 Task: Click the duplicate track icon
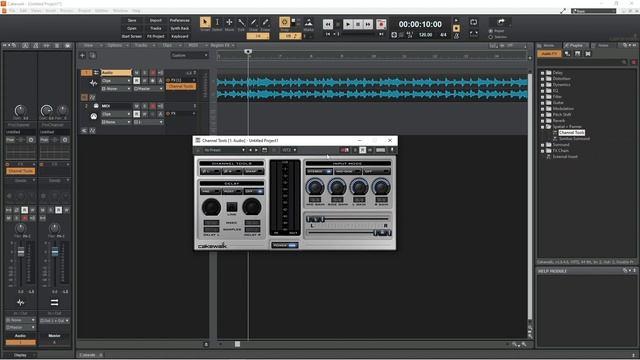click(93, 56)
